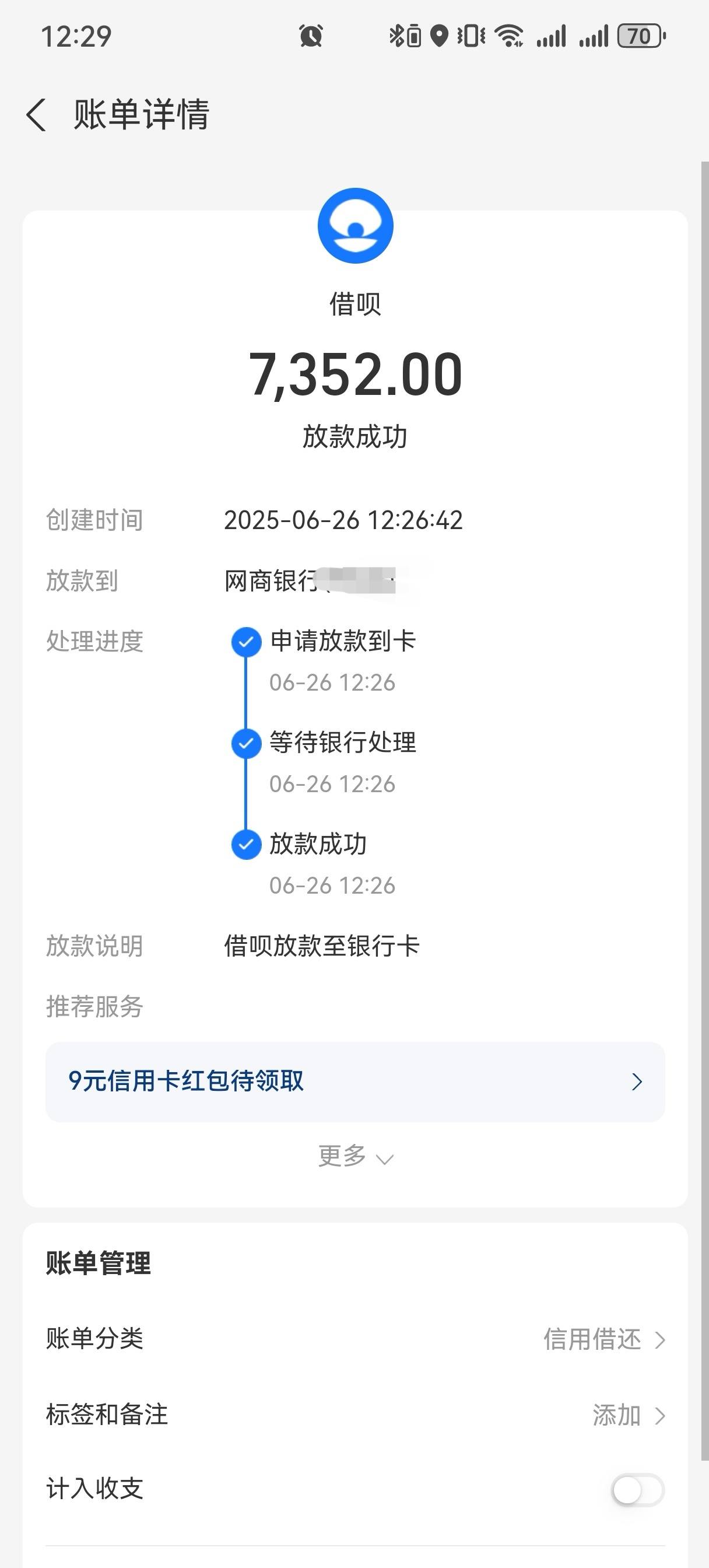
Task: Tap the vibrate mode status icon
Action: [471, 36]
